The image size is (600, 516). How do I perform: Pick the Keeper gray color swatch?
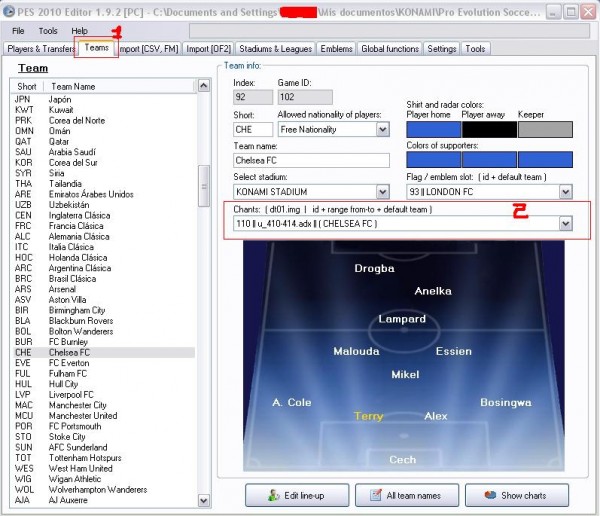click(x=545, y=129)
